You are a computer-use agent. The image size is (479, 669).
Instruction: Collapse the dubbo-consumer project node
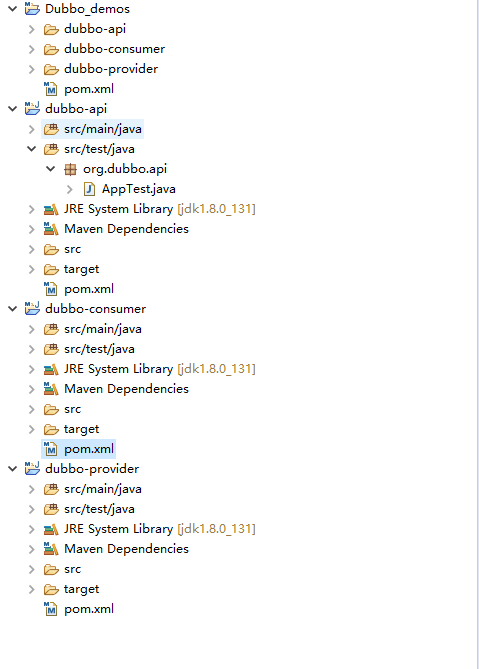pyautogui.click(x=13, y=309)
